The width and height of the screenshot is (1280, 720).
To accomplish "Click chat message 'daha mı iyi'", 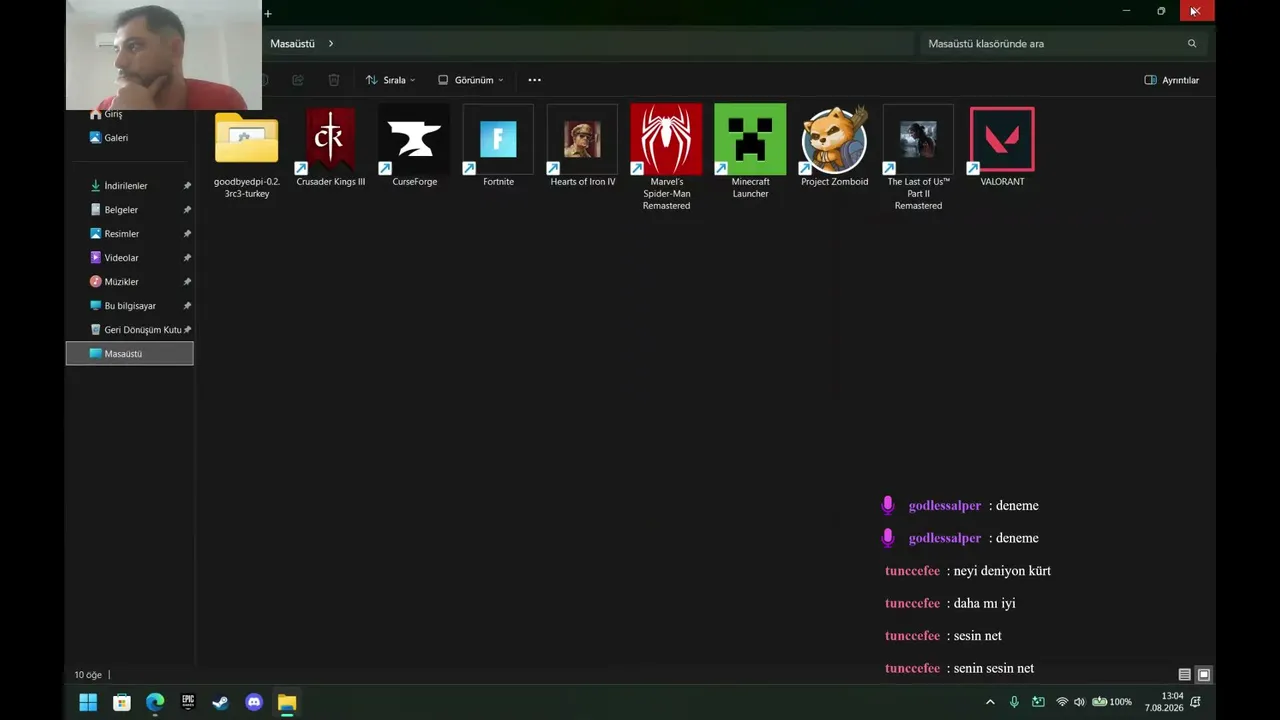I will click(x=984, y=604).
